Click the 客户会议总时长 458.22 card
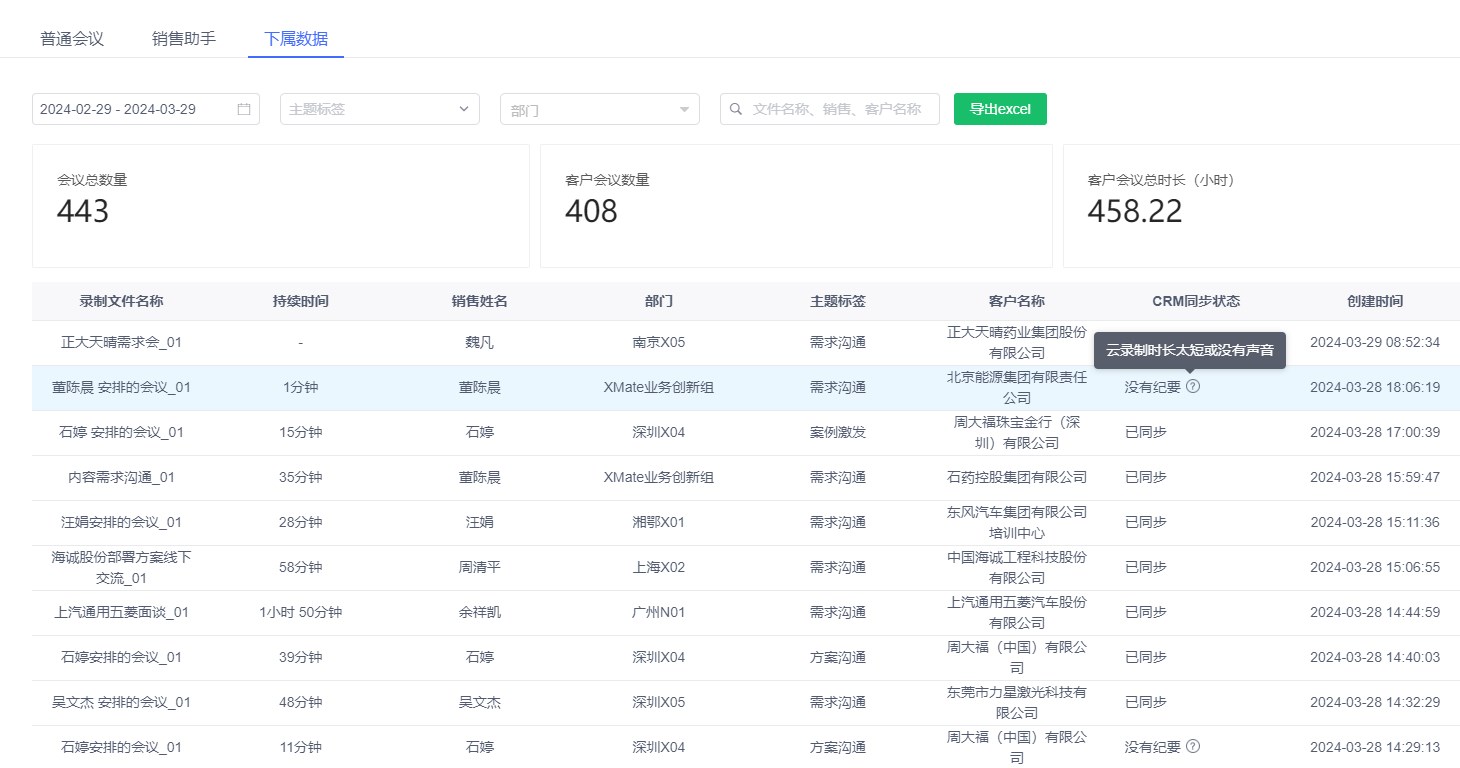This screenshot has height=768, width=1460. tap(1261, 206)
